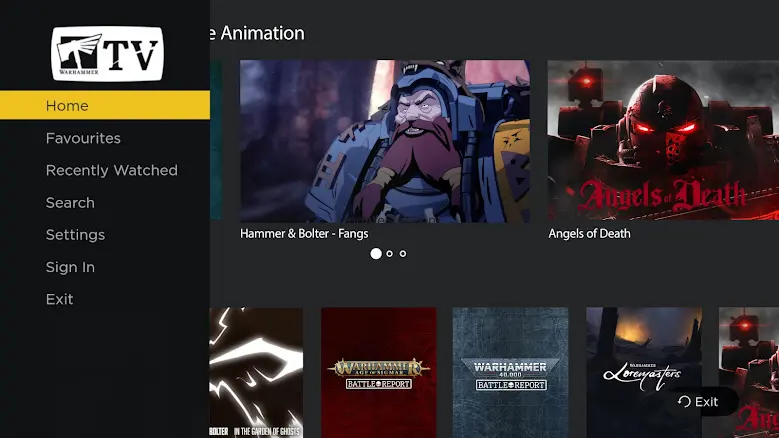Open Warhammer 40,000 Battle Report poster
The width and height of the screenshot is (779, 438).
click(x=510, y=372)
